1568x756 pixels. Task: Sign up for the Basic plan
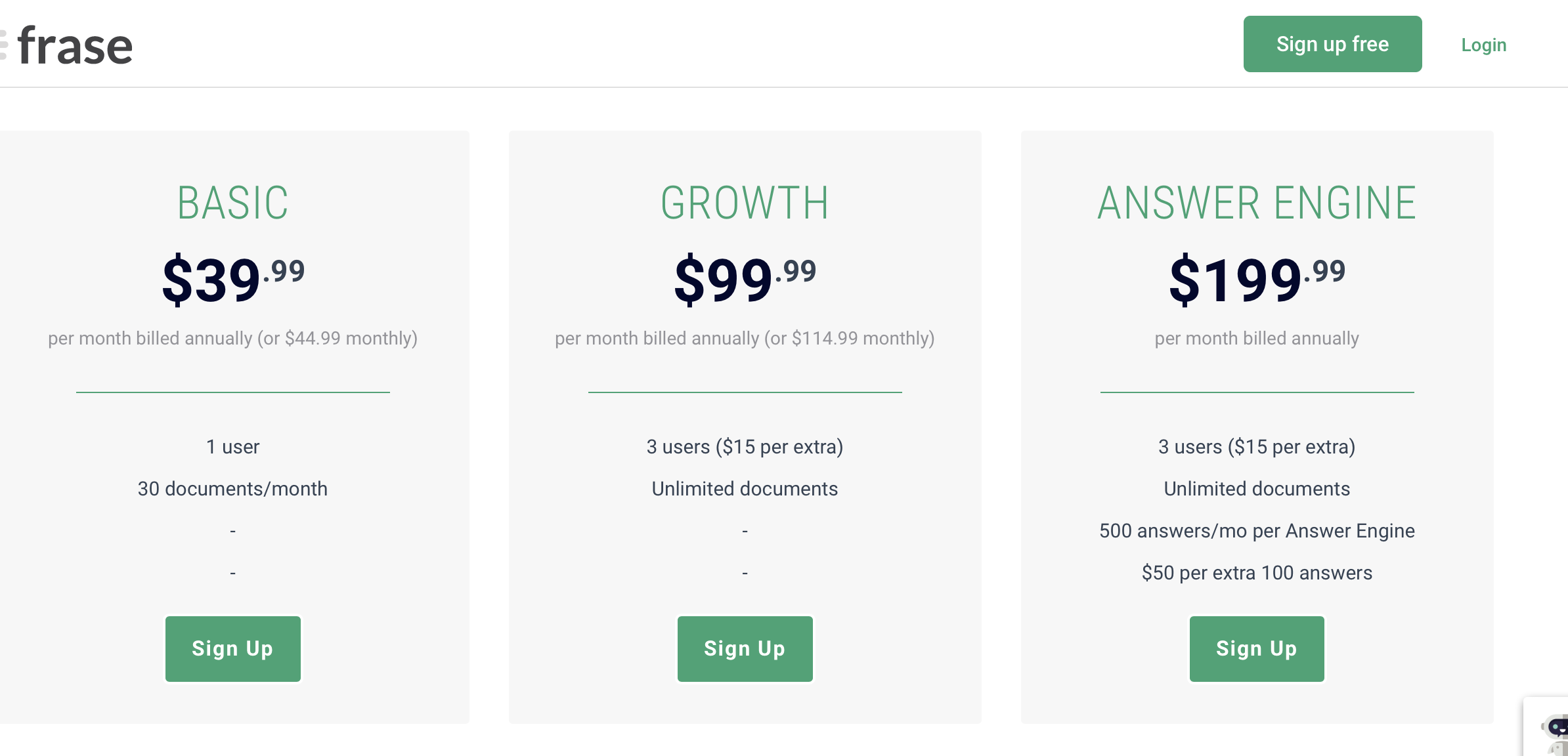(x=232, y=648)
